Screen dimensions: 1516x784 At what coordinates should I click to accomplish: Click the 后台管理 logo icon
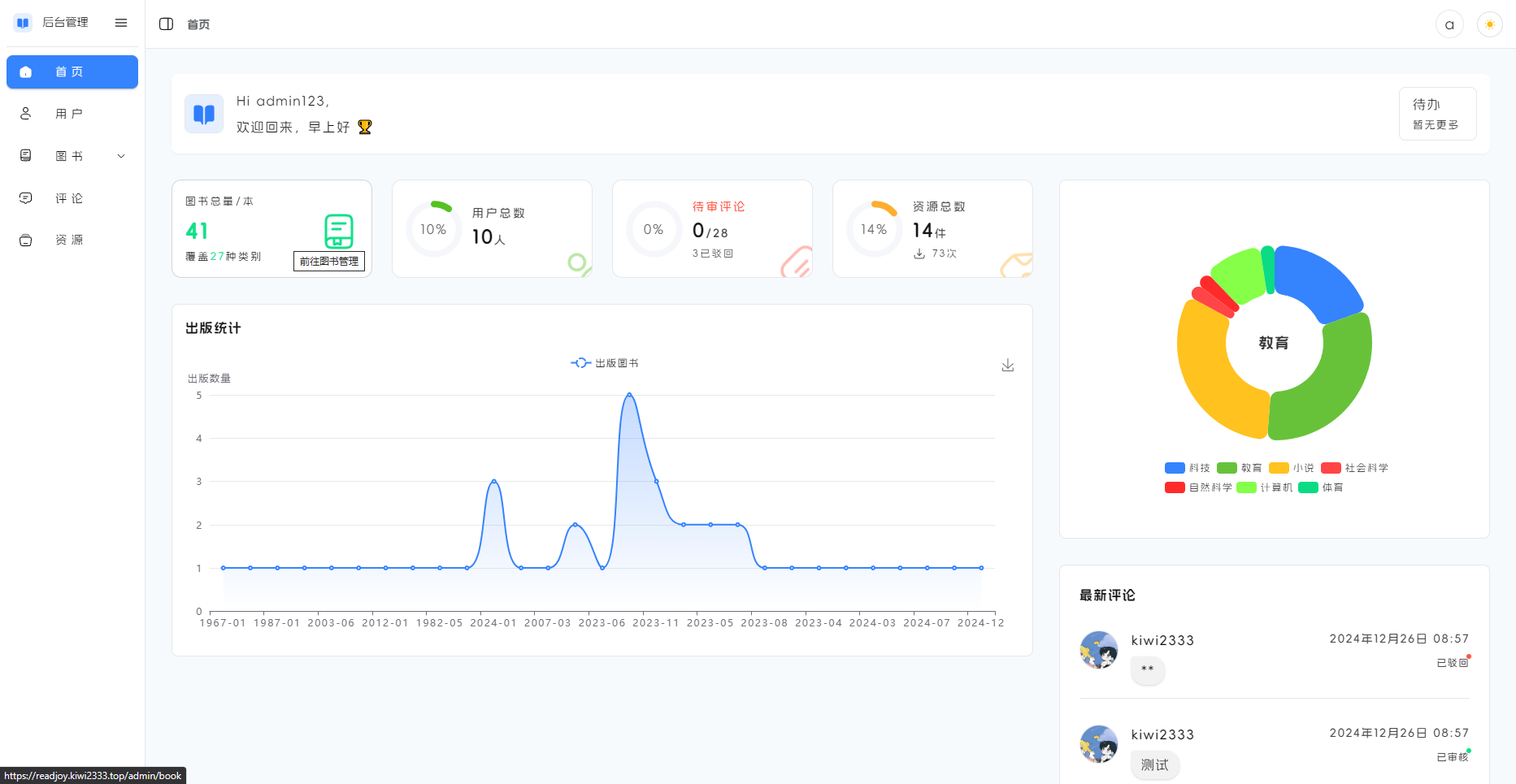tap(23, 23)
